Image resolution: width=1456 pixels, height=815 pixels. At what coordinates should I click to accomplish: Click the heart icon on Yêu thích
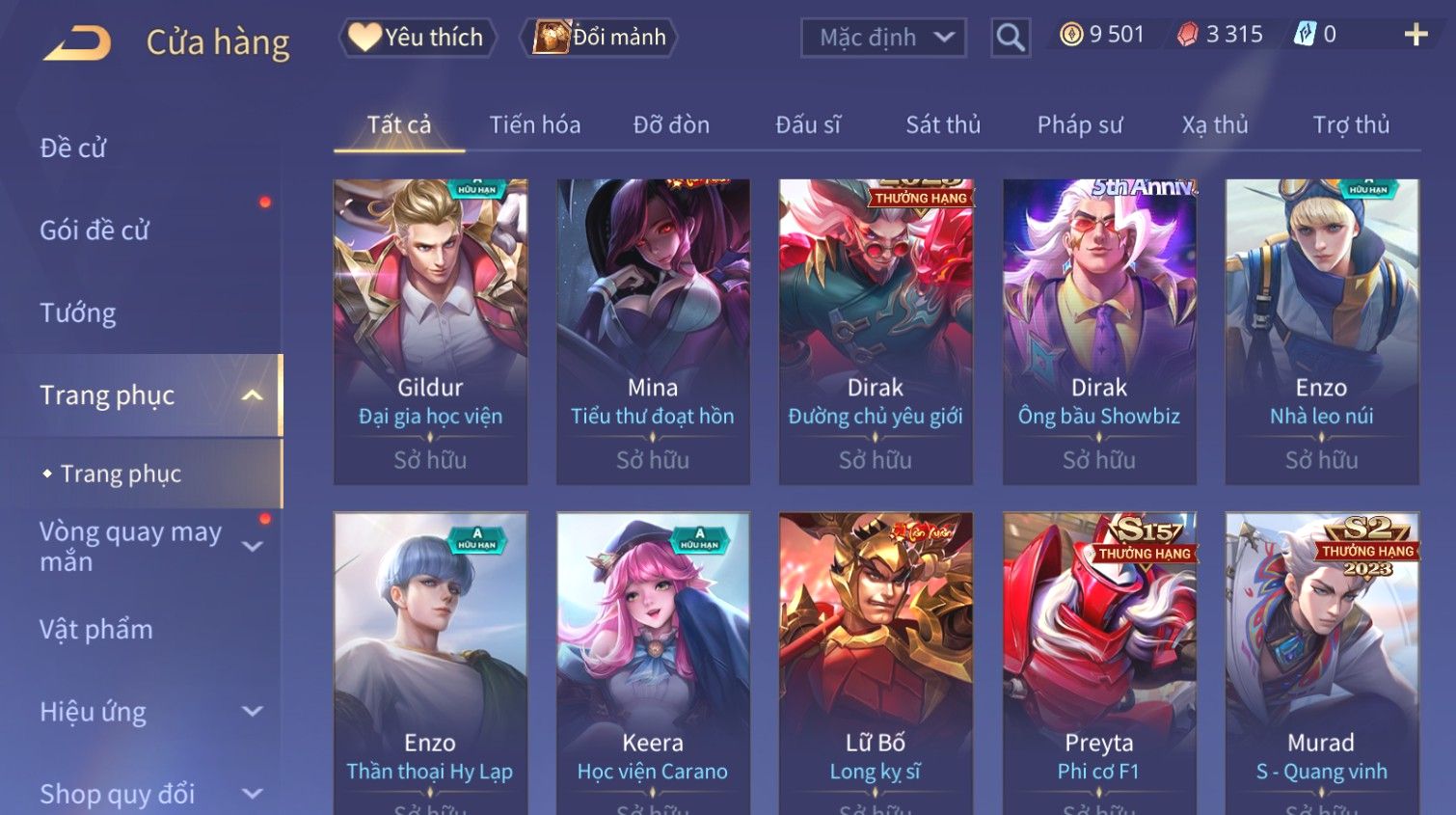click(364, 37)
